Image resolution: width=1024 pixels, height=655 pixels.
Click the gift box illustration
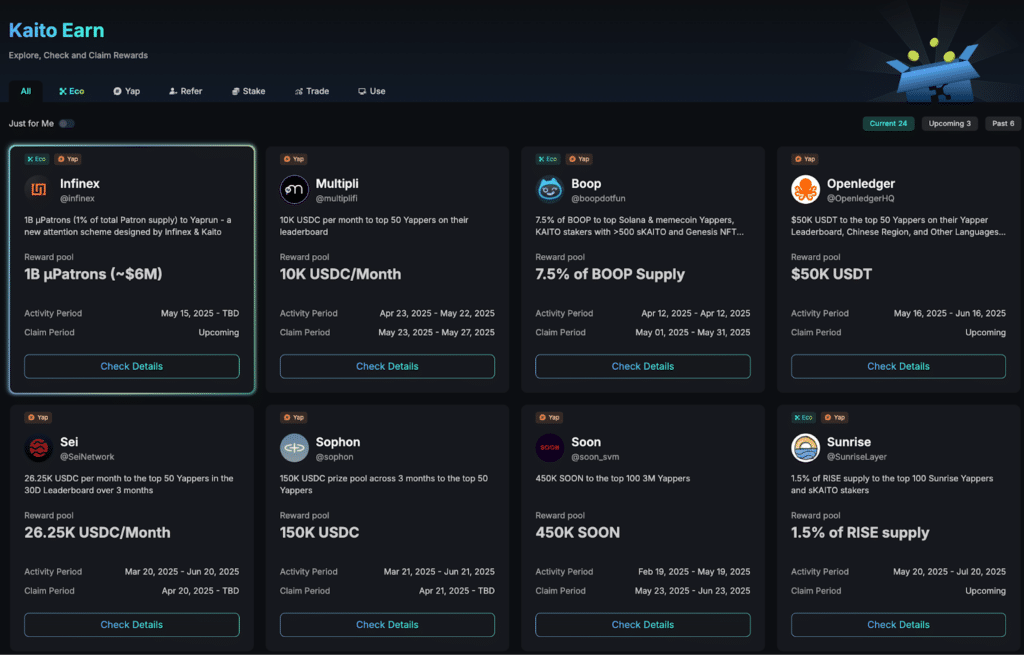[x=935, y=71]
